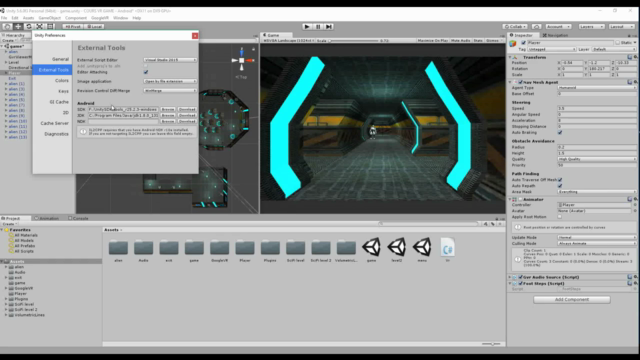This screenshot has height=360, width=640.
Task: Open the Tag dropdown in Inspector
Action: pyautogui.click(x=551, y=49)
